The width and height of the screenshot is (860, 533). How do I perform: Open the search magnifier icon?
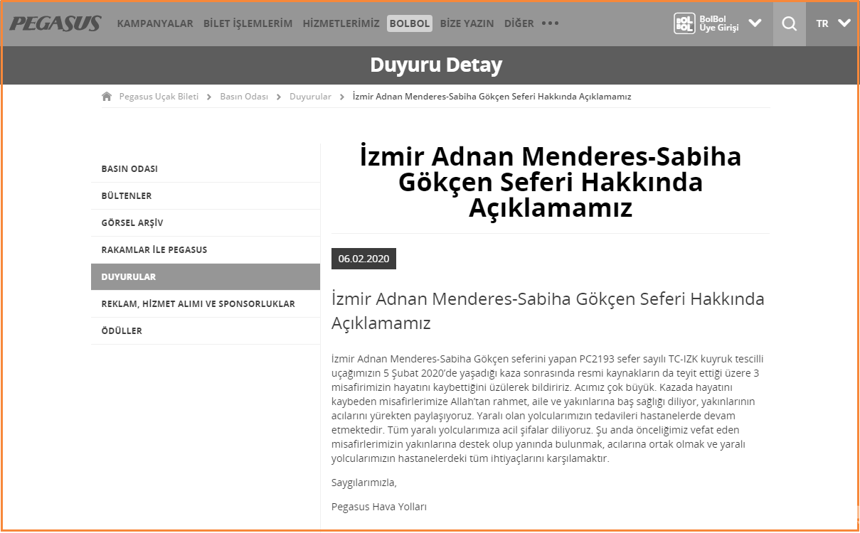[x=789, y=24]
